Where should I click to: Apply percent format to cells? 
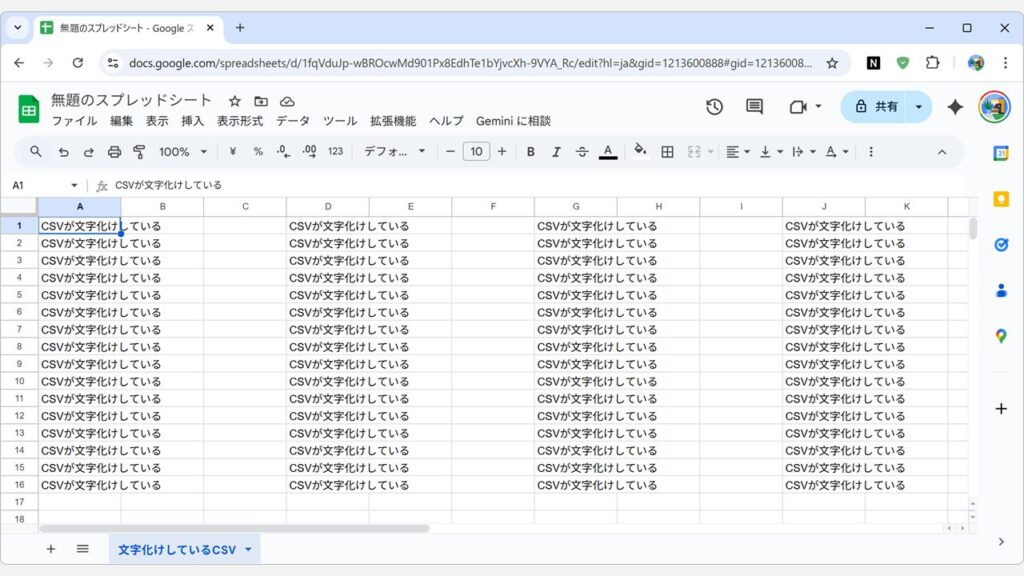[x=258, y=151]
